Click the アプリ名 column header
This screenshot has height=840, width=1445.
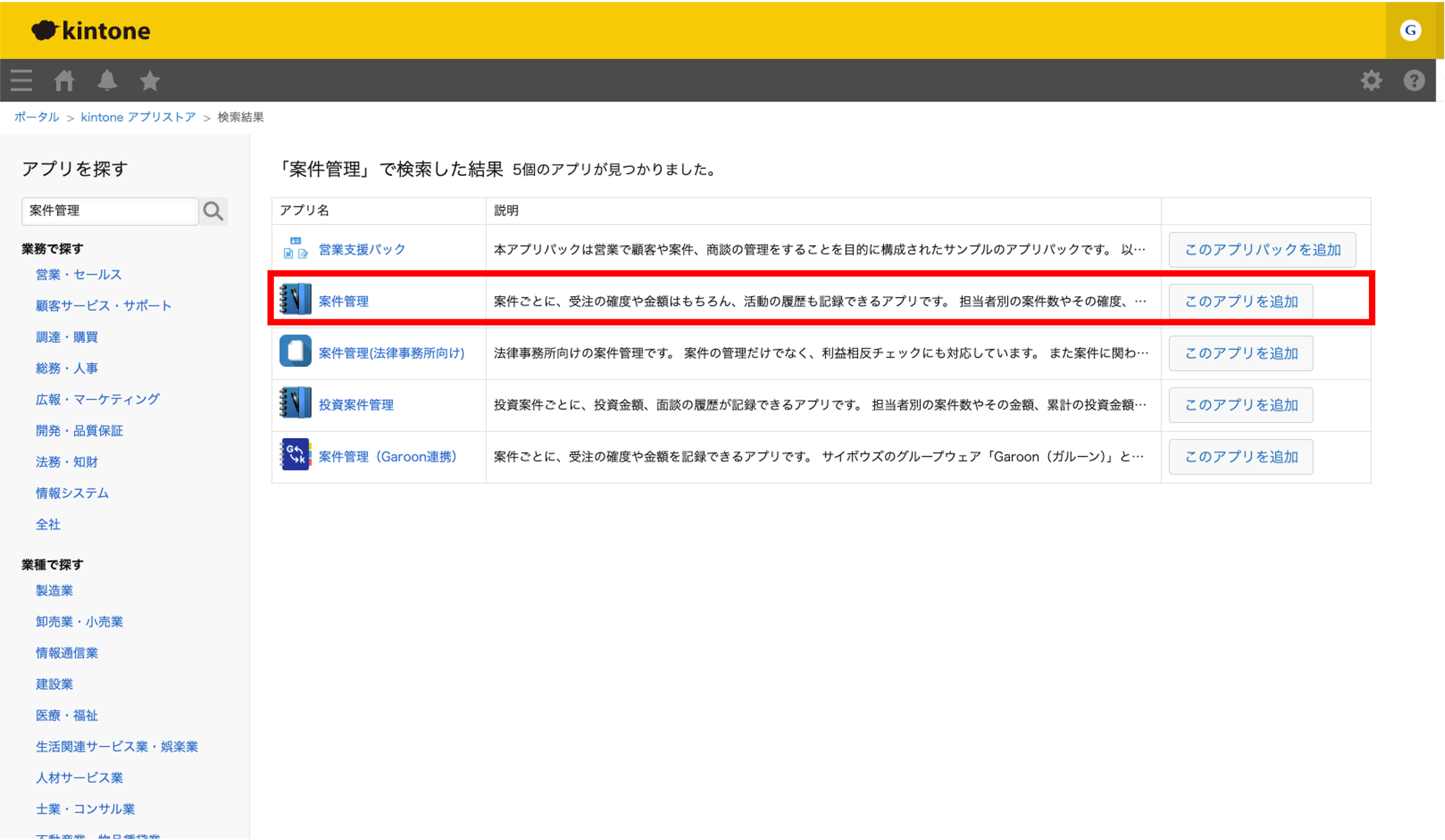[x=304, y=210]
